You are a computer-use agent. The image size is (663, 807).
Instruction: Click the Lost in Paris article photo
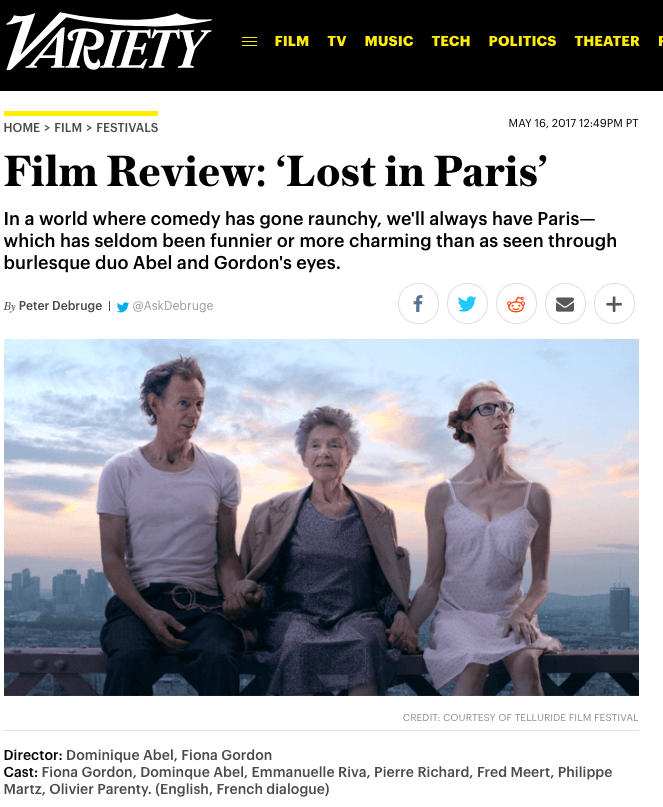(x=321, y=517)
